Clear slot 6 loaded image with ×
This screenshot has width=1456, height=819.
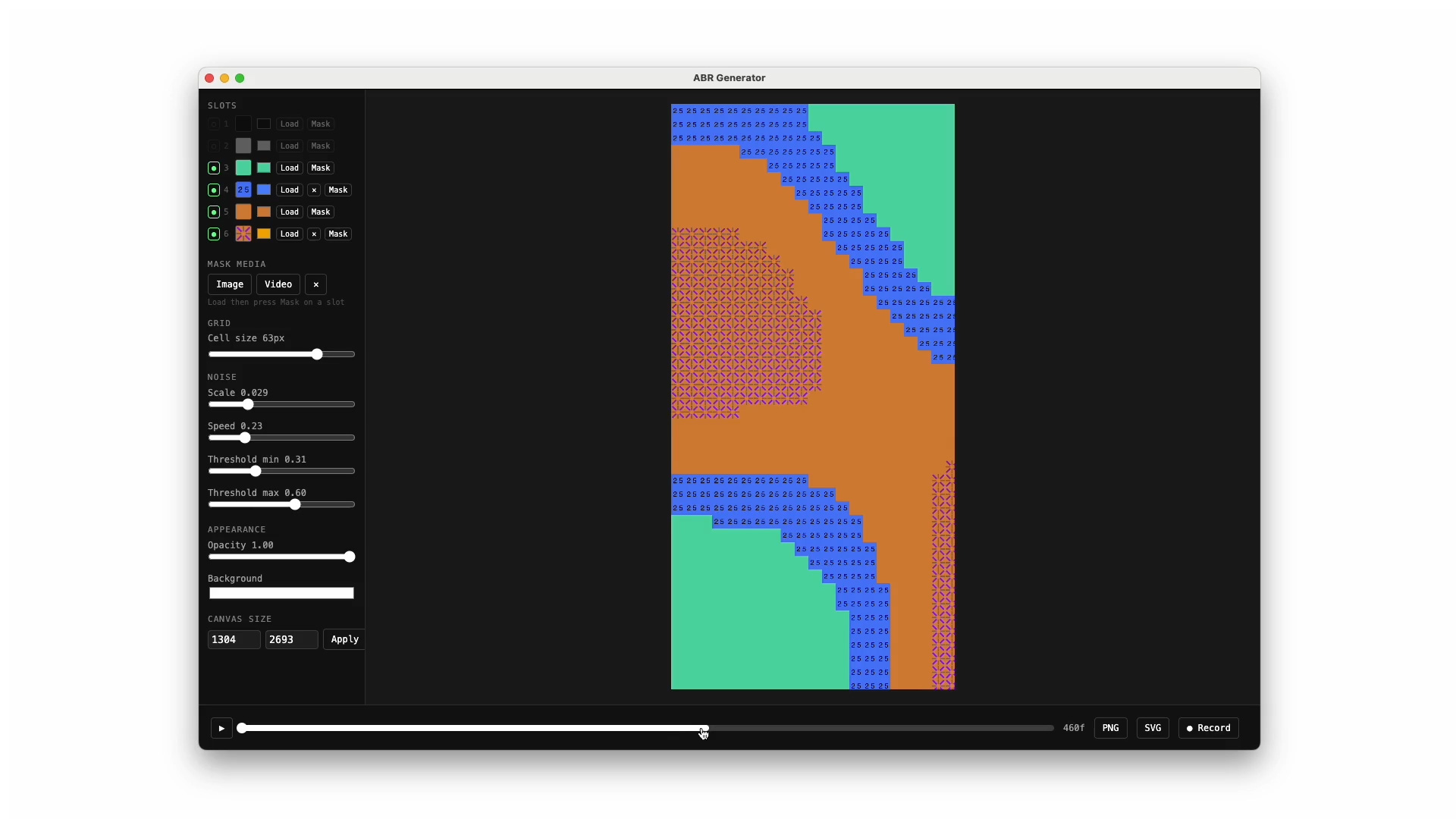pos(314,234)
